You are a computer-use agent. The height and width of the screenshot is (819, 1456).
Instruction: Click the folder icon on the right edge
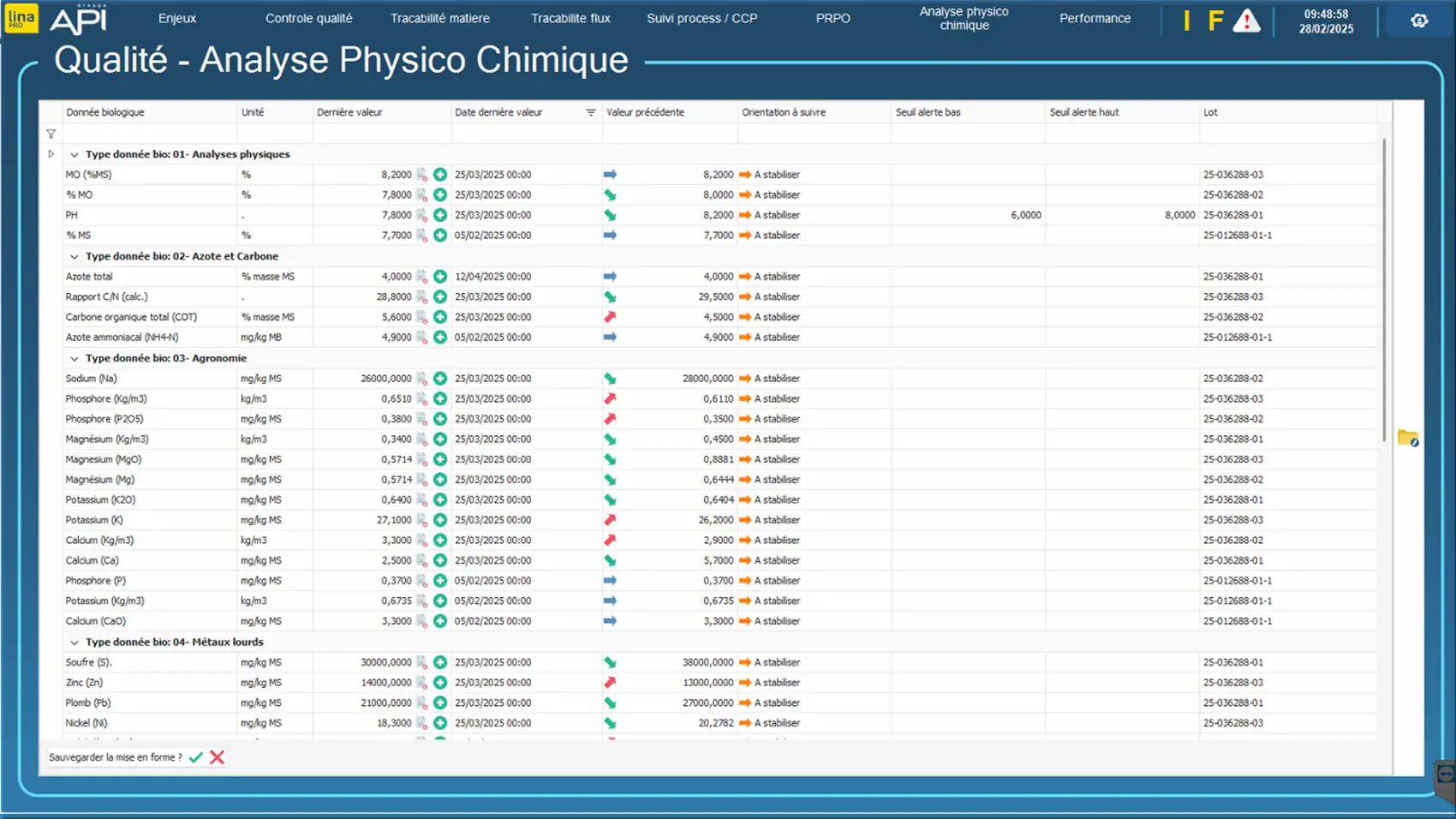click(1407, 439)
